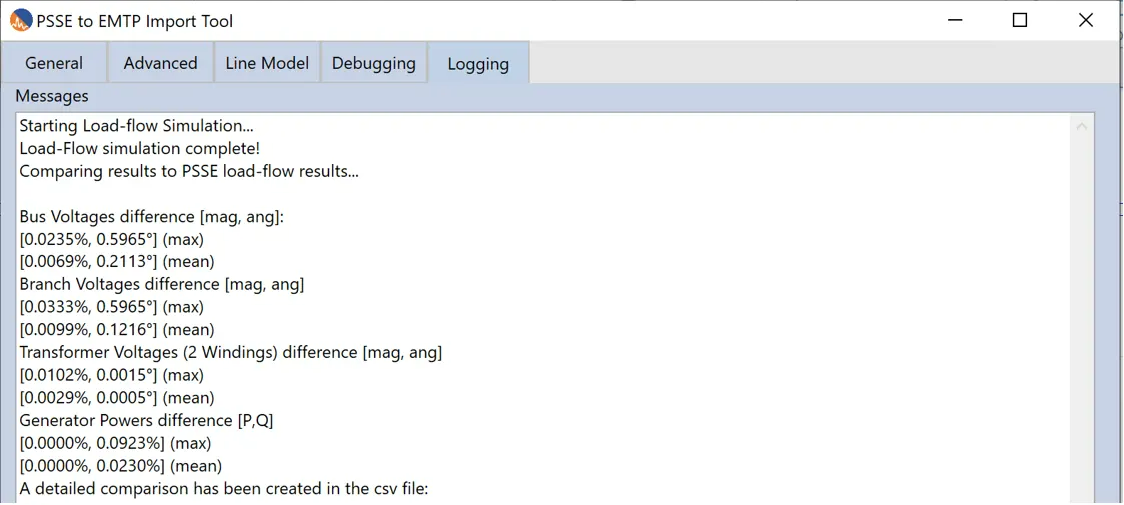Click the 'Load-Flow simulation complete!' message
Image resolution: width=1124 pixels, height=505 pixels.
click(x=140, y=149)
